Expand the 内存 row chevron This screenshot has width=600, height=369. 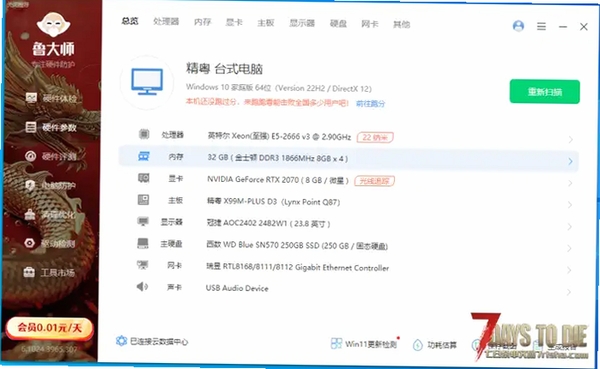pyautogui.click(x=570, y=161)
